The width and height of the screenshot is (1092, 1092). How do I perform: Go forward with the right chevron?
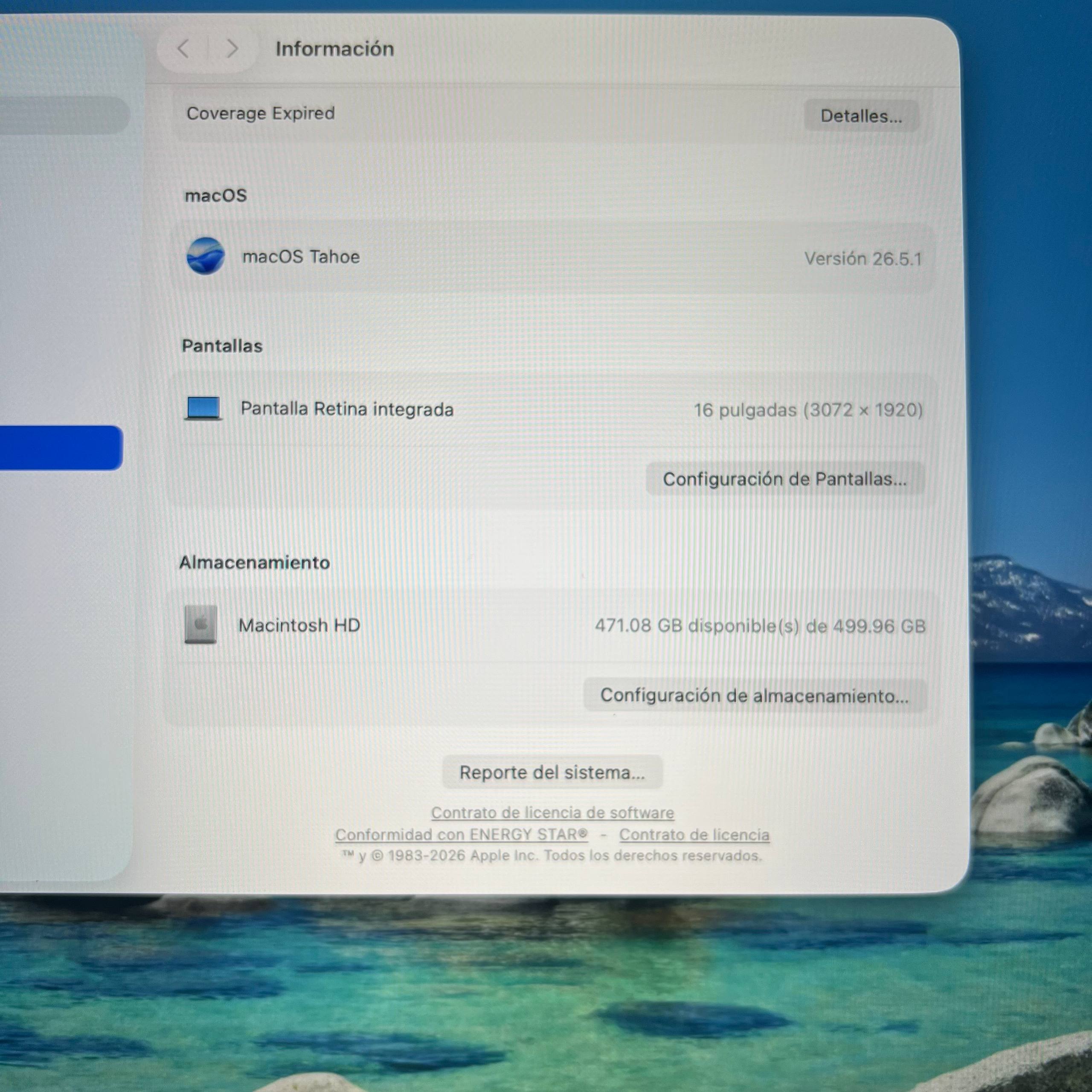point(232,49)
